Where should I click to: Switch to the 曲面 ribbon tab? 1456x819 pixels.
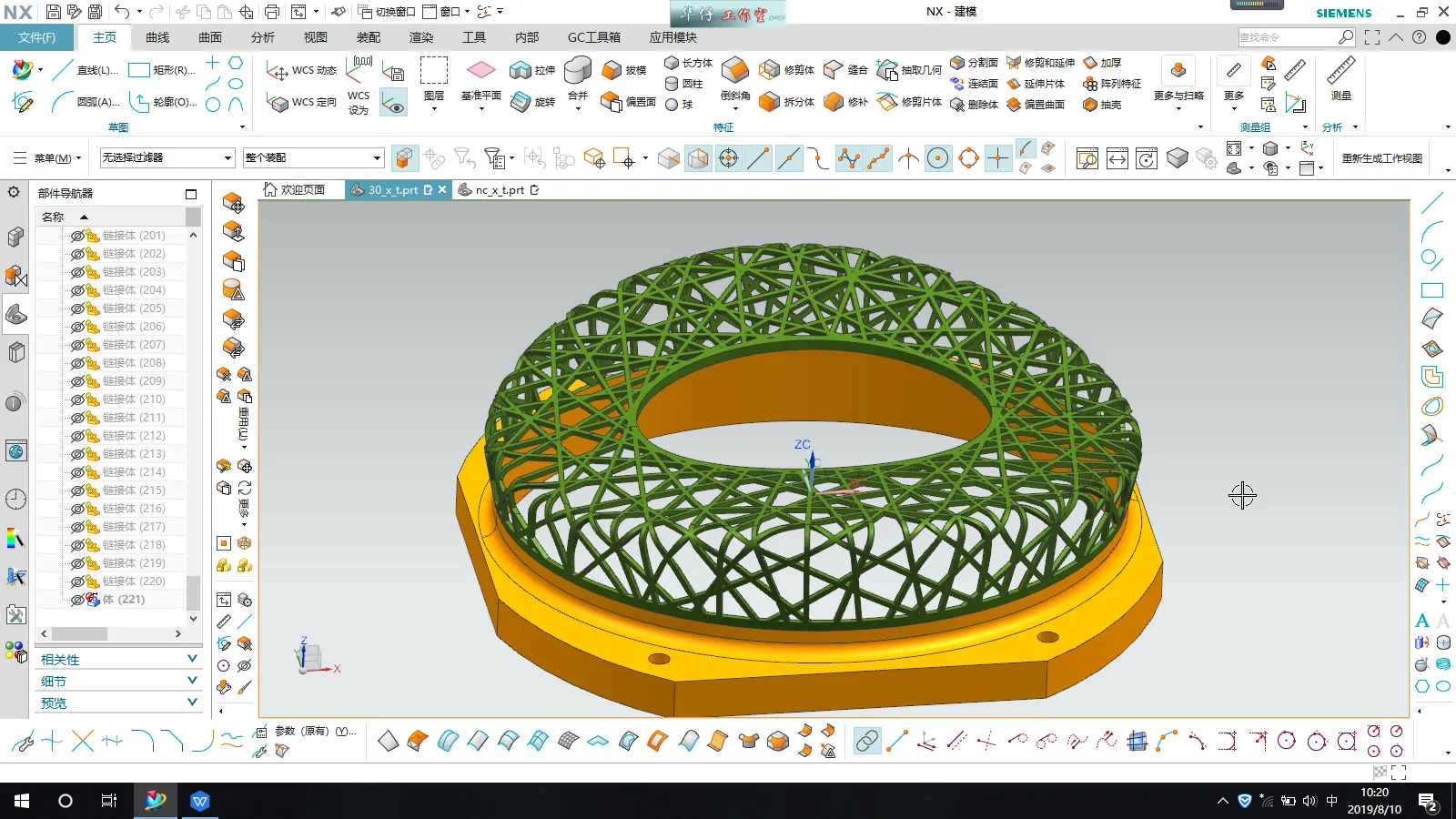210,37
